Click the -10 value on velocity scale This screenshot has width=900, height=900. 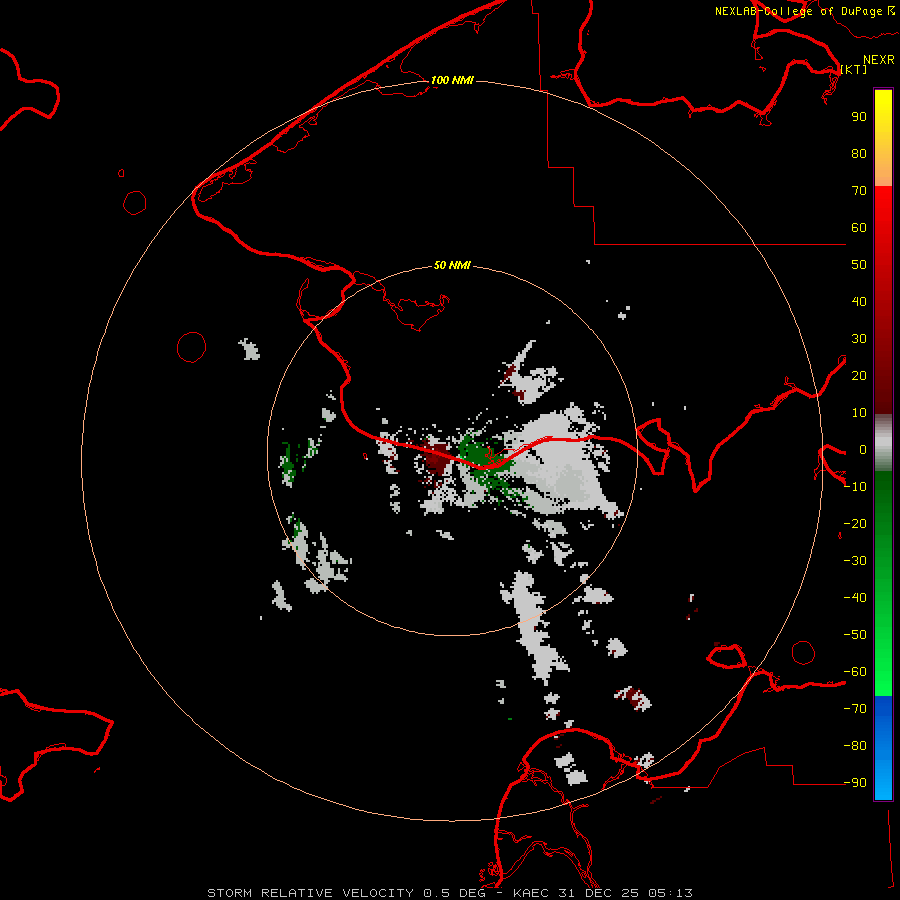[x=855, y=487]
